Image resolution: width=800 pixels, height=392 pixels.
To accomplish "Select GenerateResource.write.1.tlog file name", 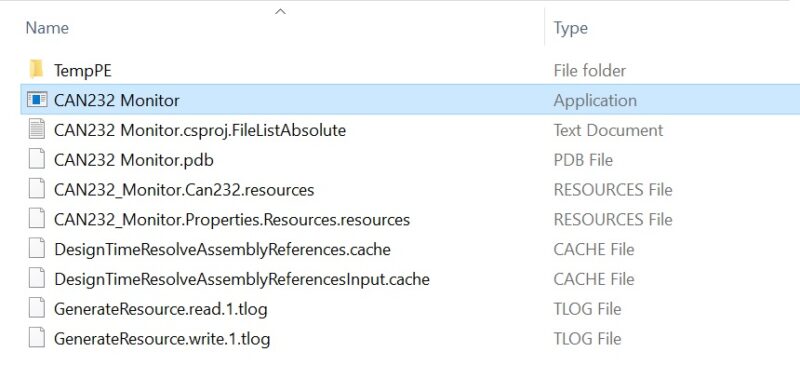I will pyautogui.click(x=162, y=339).
